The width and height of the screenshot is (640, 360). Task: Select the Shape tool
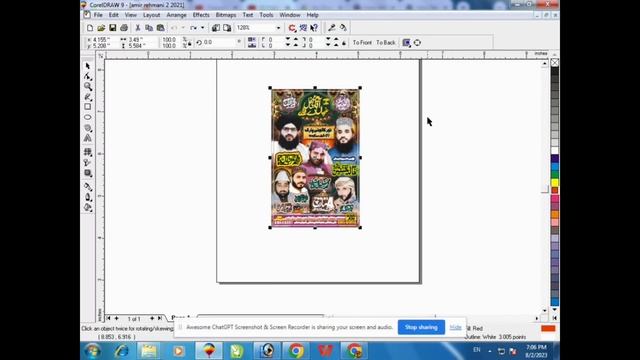[x=88, y=76]
